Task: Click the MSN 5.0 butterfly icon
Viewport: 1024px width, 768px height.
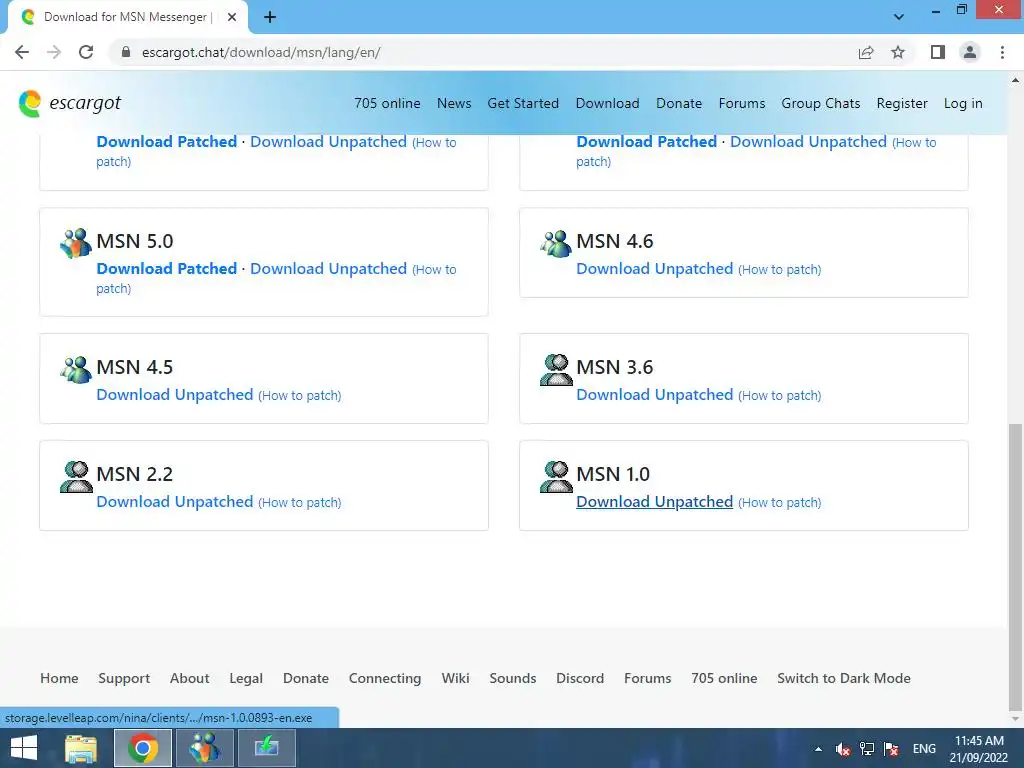Action: [x=76, y=243]
